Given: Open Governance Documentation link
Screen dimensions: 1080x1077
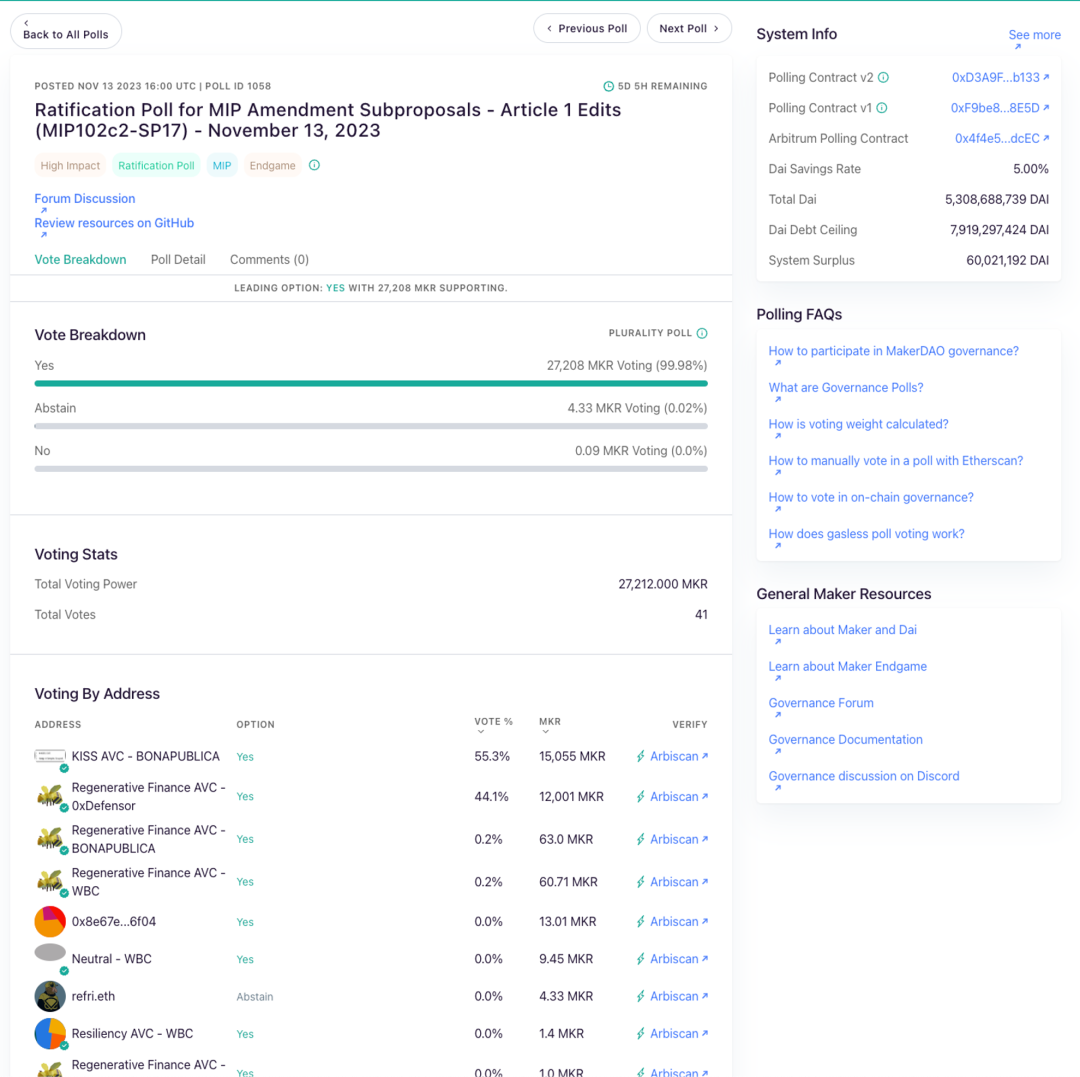Looking at the screenshot, I should pyautogui.click(x=845, y=739).
